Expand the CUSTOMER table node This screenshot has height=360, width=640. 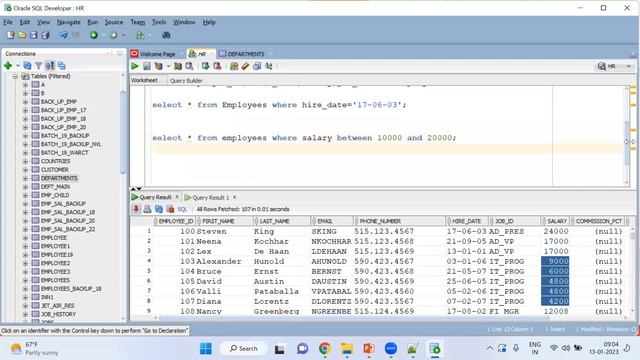(x=25, y=170)
